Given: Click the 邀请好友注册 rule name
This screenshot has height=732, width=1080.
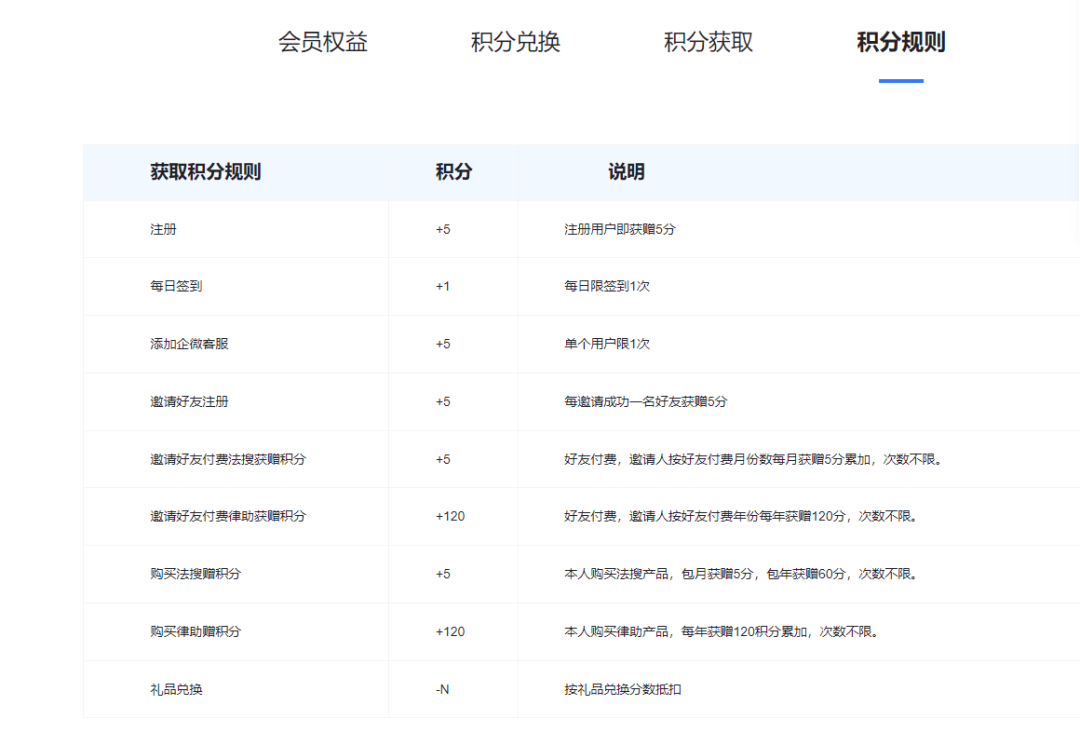Looking at the screenshot, I should click(189, 401).
